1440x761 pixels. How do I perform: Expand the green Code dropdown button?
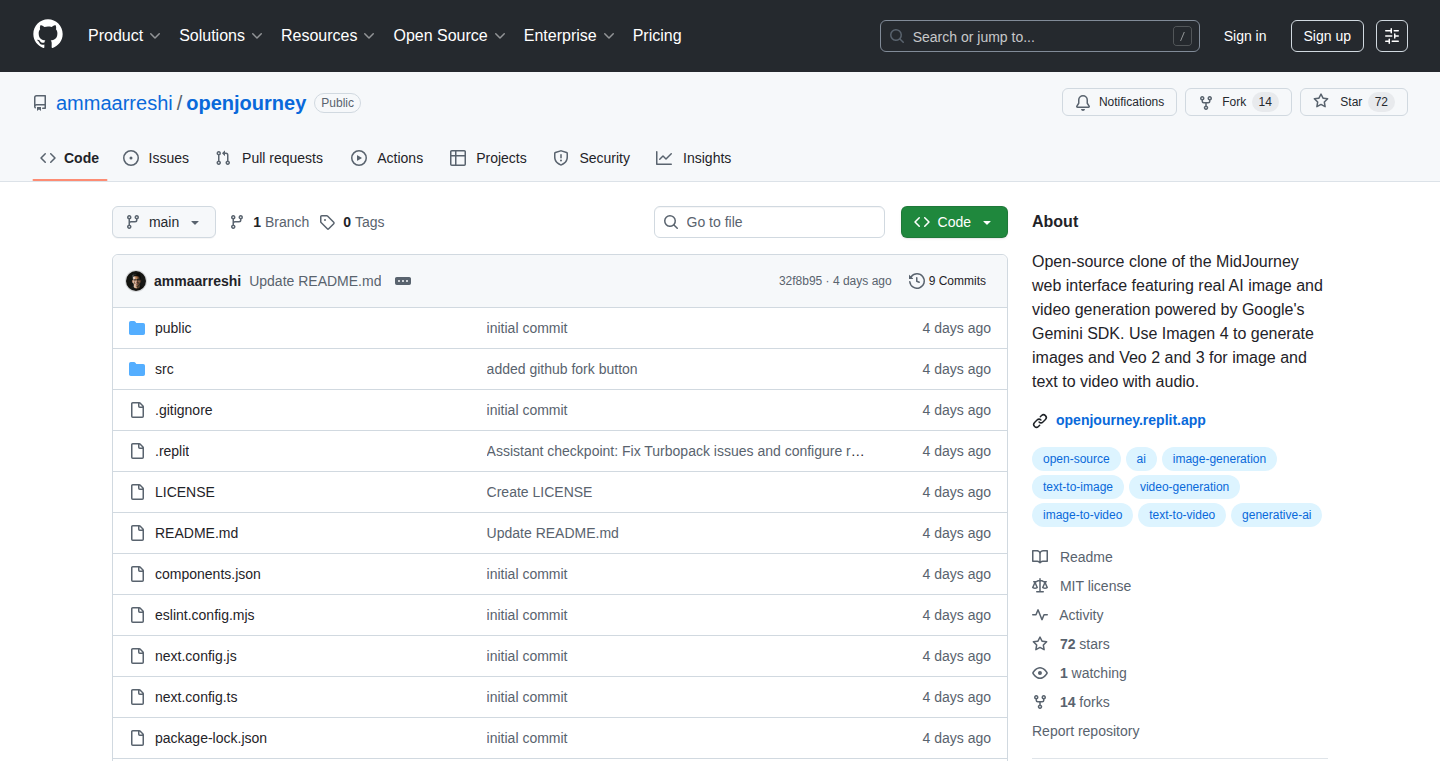(954, 222)
